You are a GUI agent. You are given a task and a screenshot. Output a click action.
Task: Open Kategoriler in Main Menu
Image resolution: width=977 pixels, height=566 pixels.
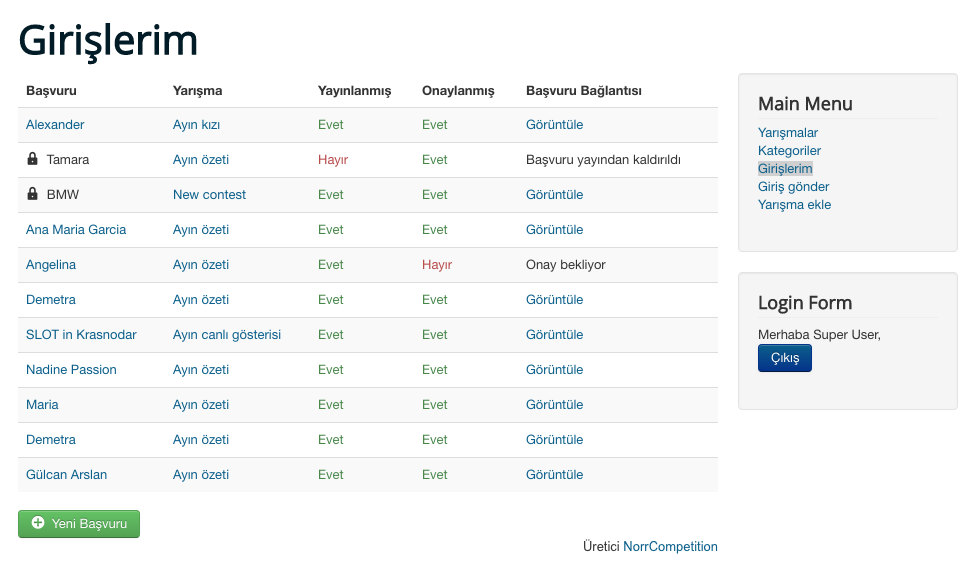coord(789,151)
